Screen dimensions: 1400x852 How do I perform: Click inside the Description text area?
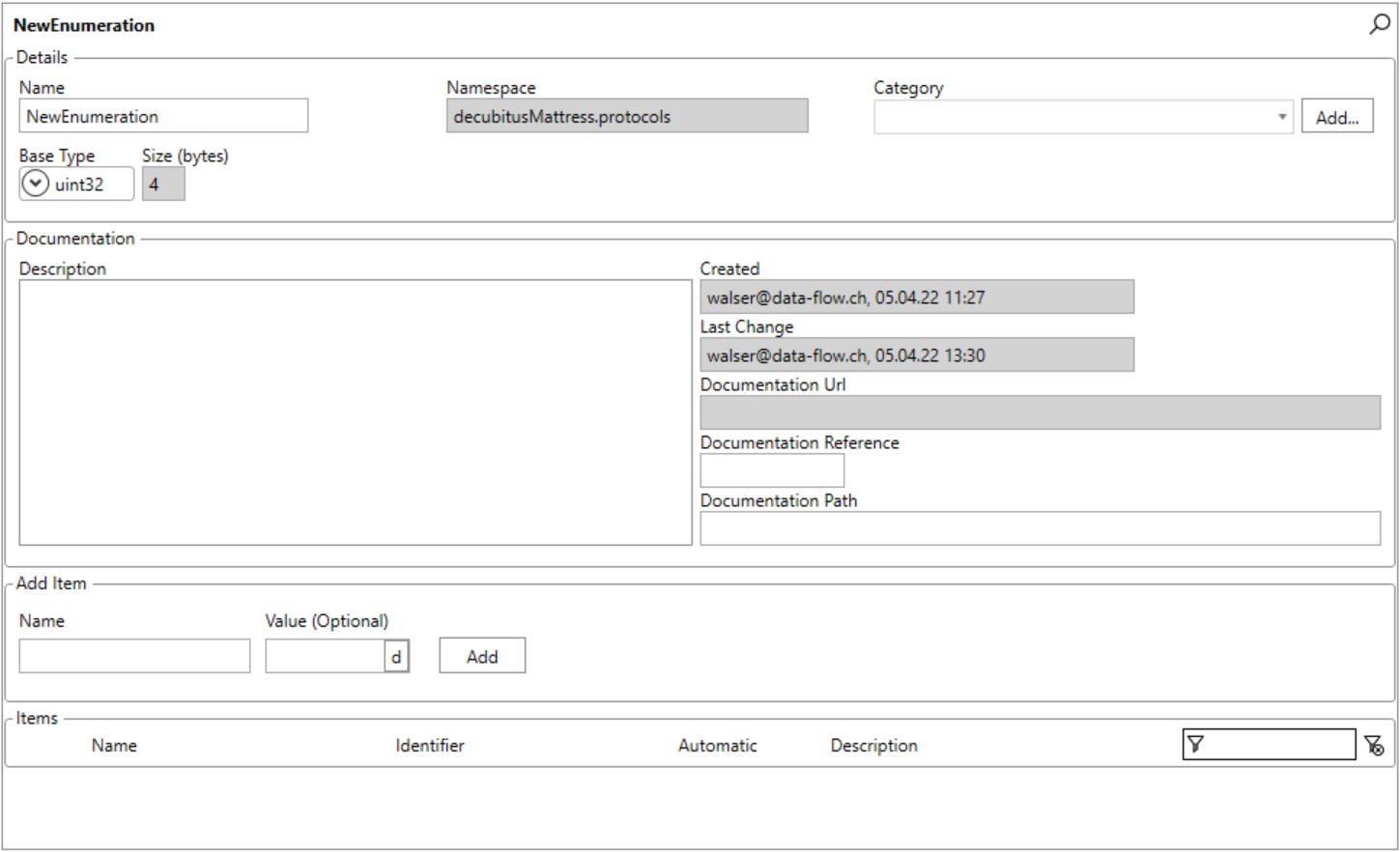[356, 412]
